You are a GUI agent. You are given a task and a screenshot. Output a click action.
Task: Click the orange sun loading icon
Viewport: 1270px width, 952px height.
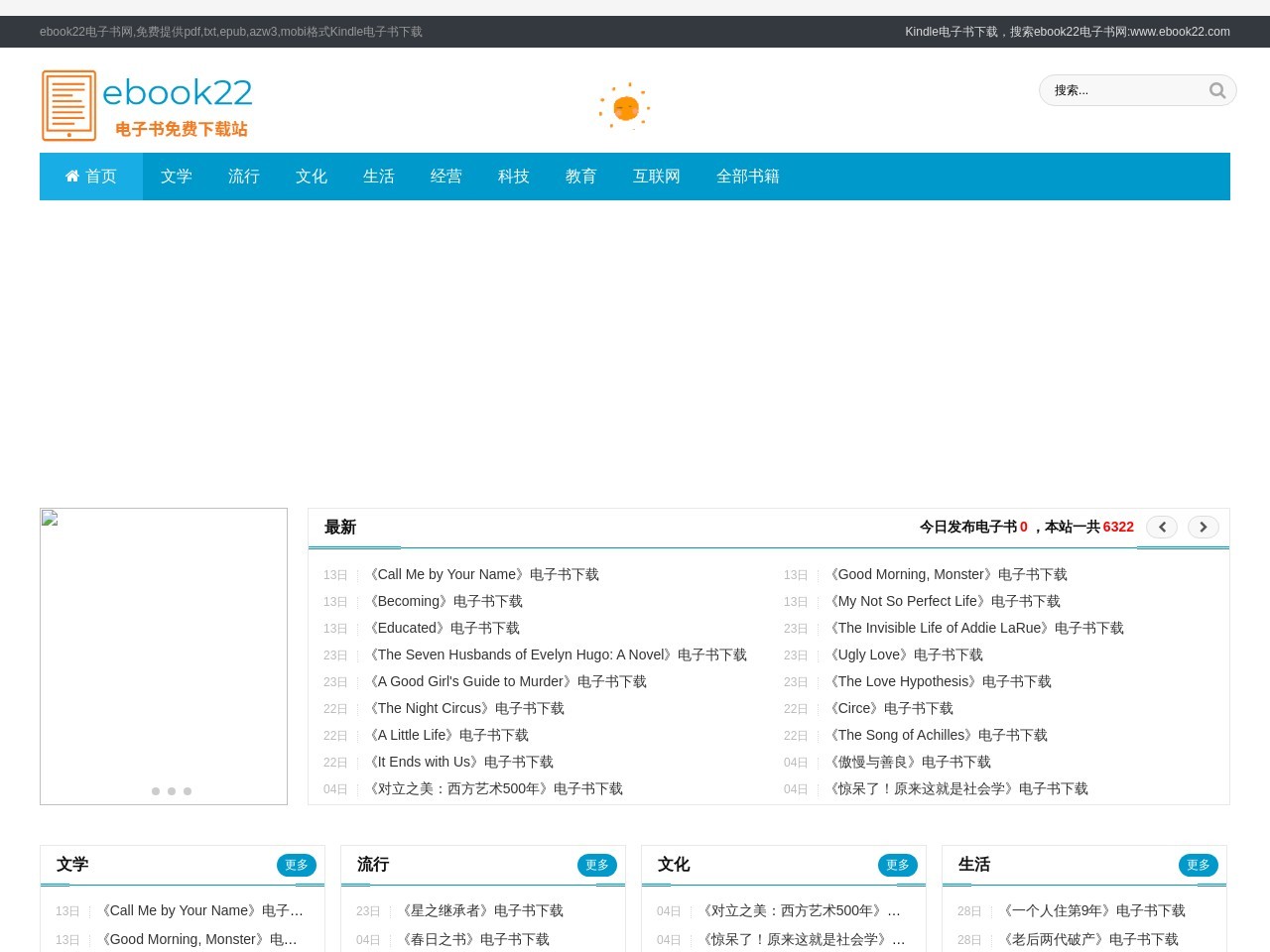pos(624,106)
